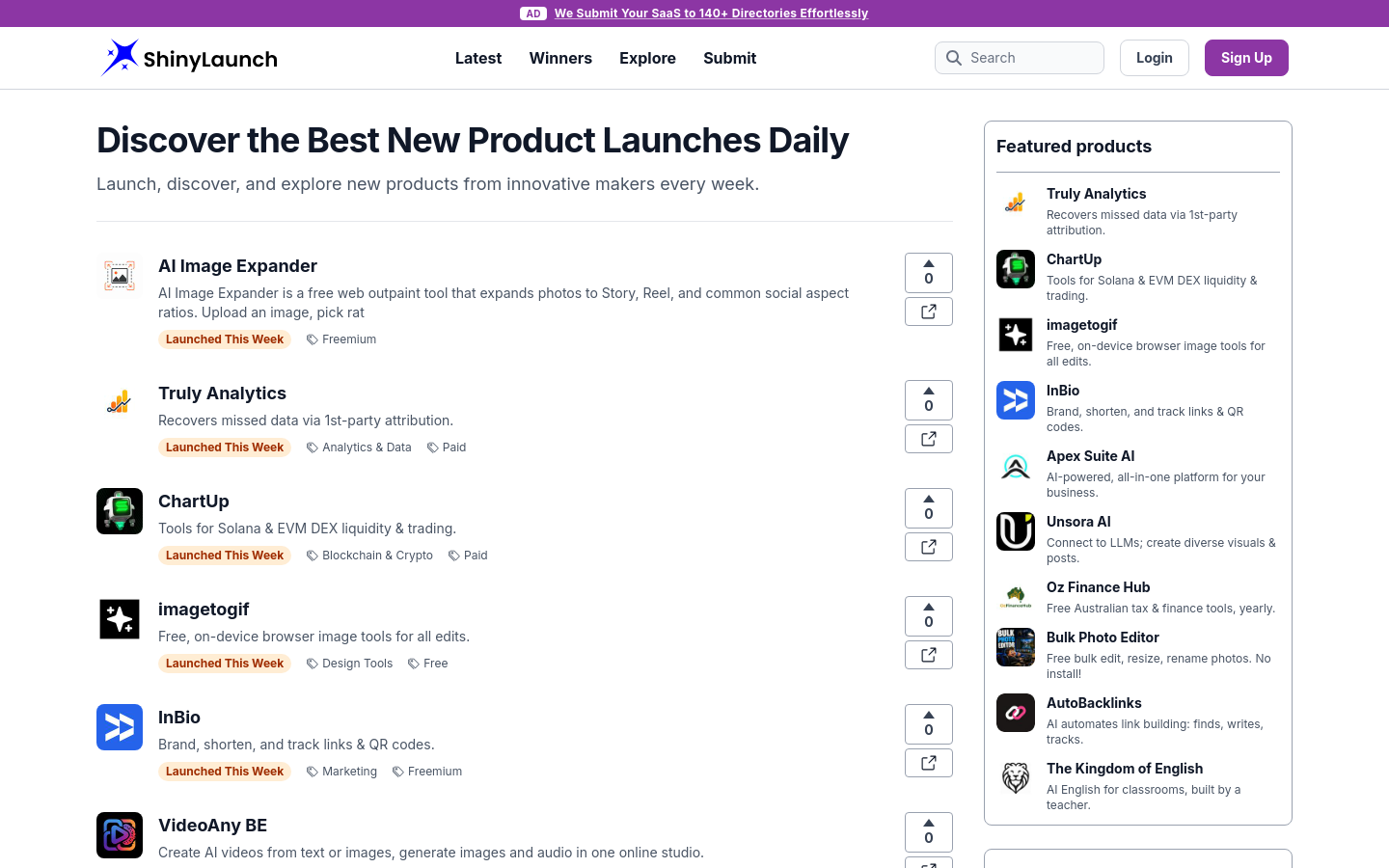This screenshot has height=868, width=1389.
Task: Click Unsora AI logo in Featured products
Action: click(1016, 531)
